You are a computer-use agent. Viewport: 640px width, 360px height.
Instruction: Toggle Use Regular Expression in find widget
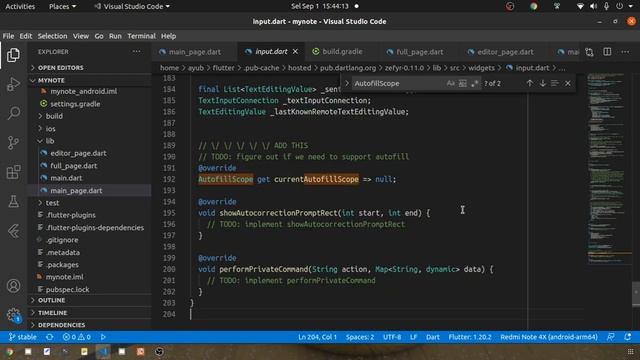474,83
